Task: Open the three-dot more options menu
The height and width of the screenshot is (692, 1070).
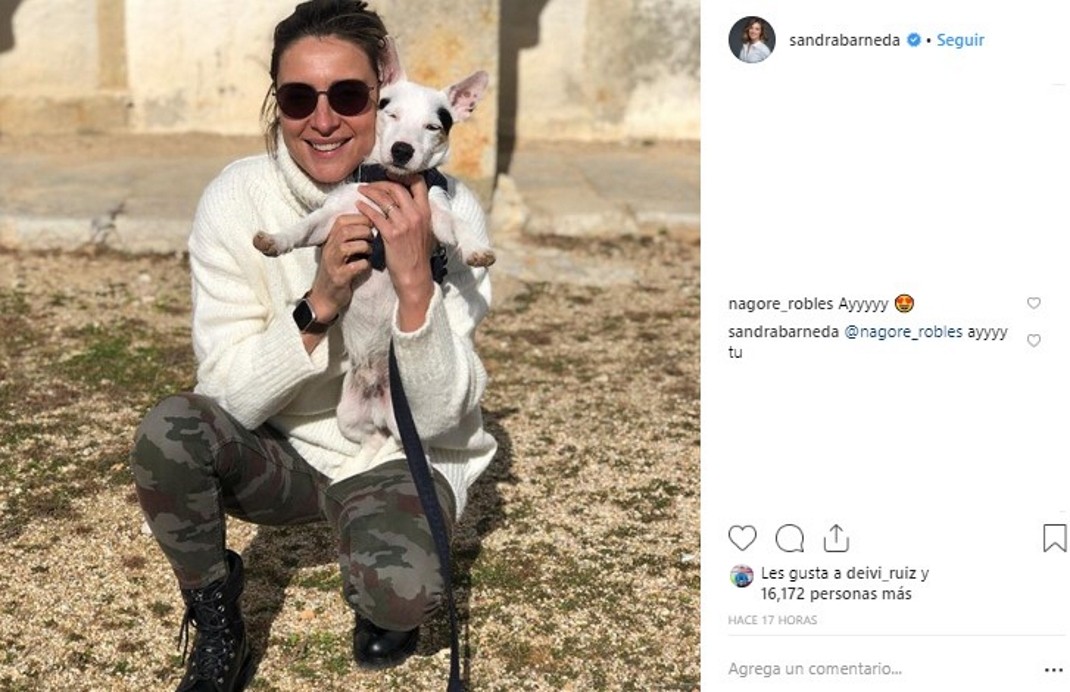Action: pos(1054,670)
